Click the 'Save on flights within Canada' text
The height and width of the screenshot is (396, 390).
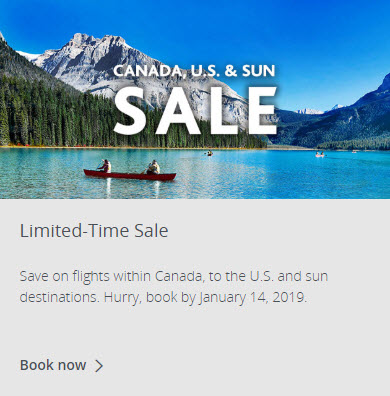pos(110,276)
